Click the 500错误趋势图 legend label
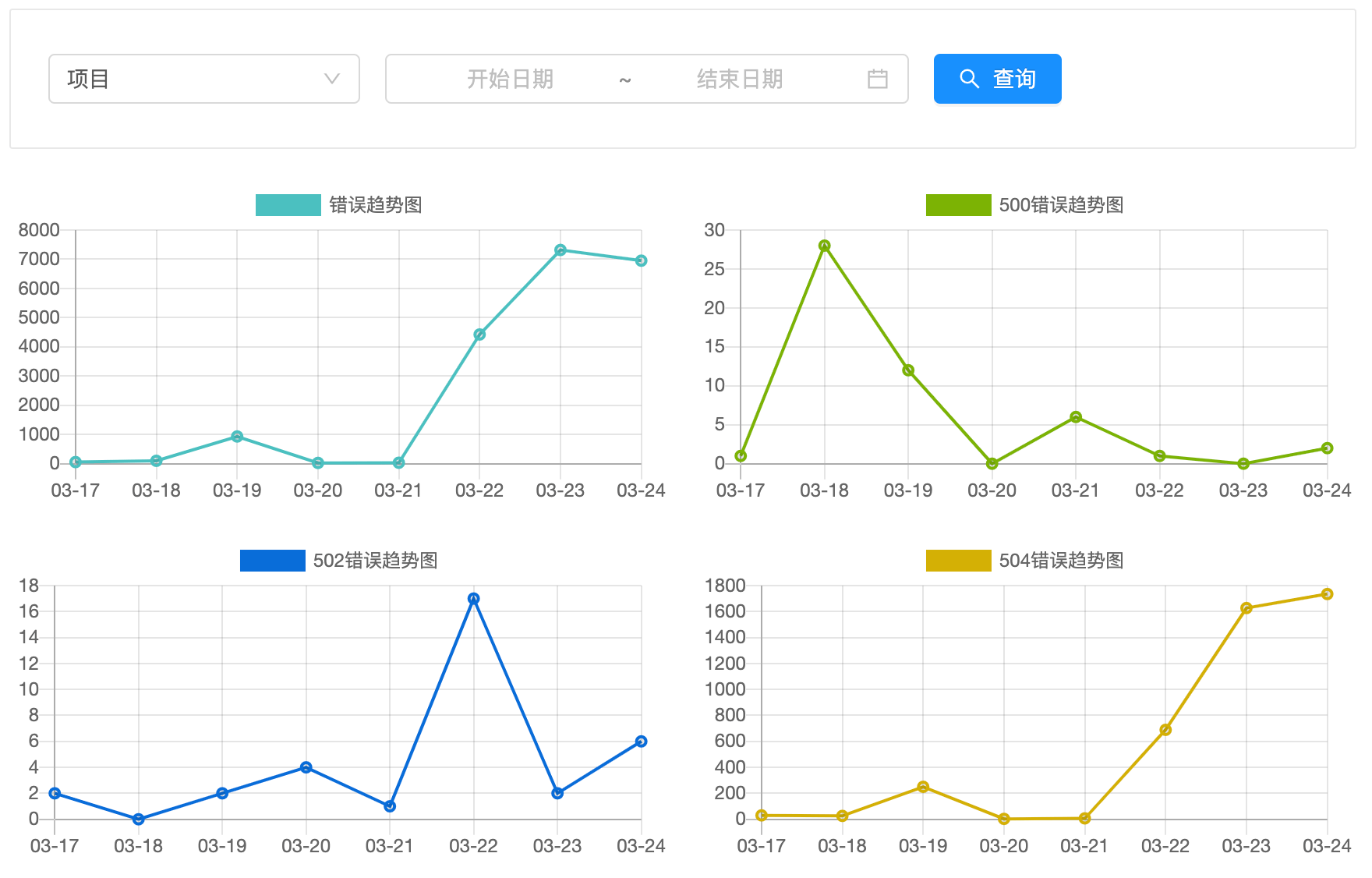This screenshot has height=878, width=1372. click(x=1062, y=205)
